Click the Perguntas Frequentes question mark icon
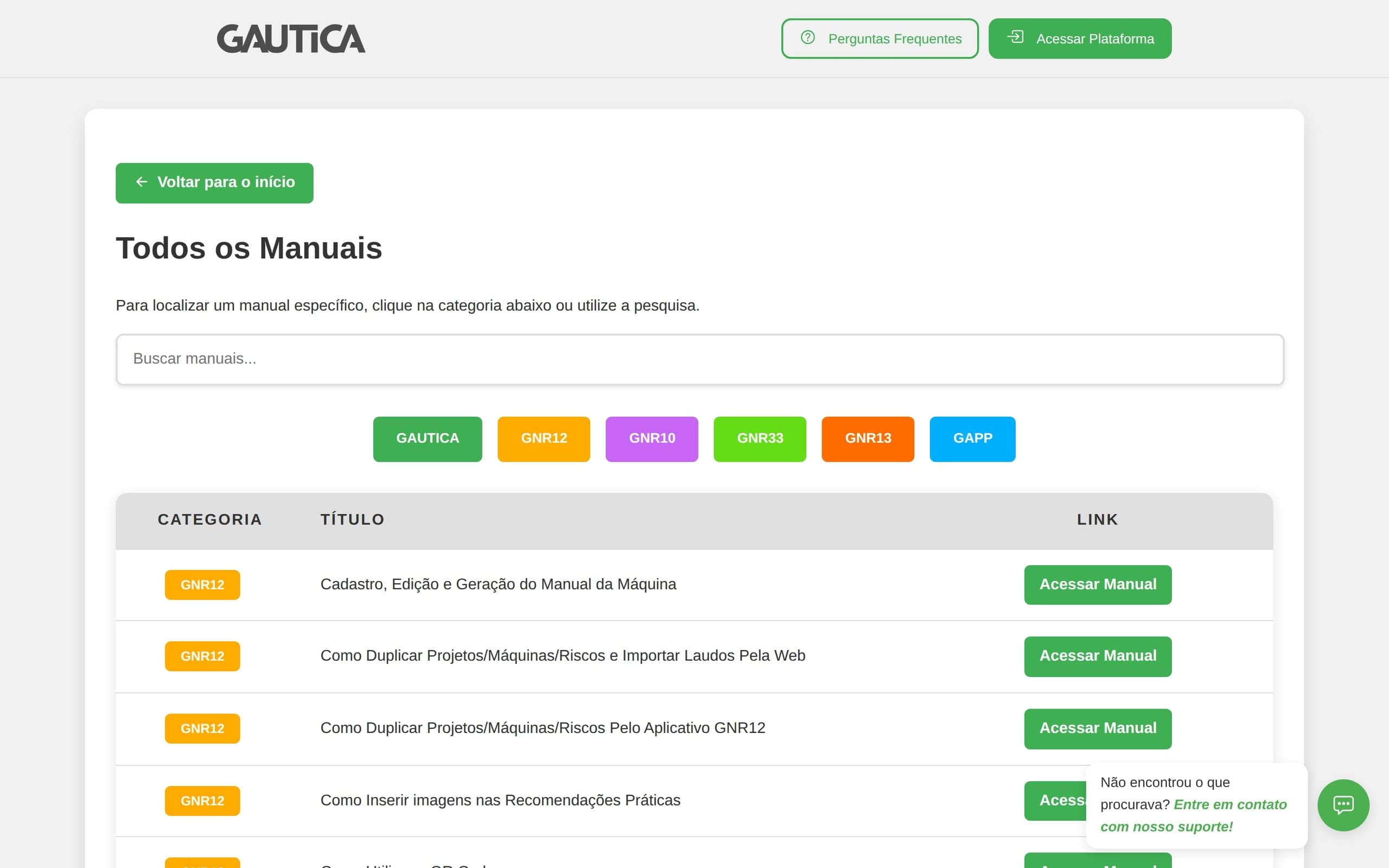Screen dimensions: 1389x868 807,37
